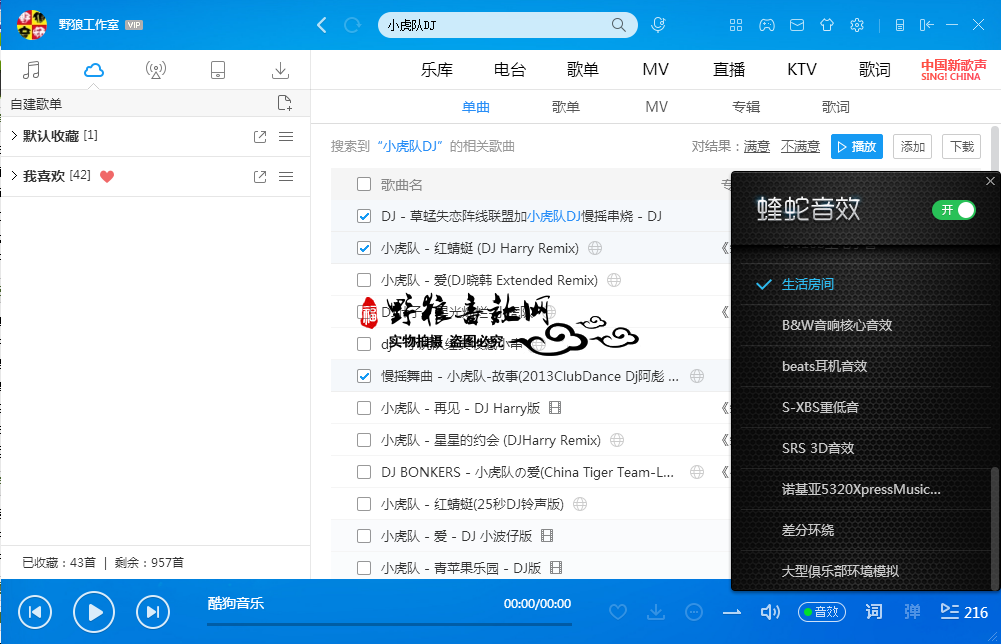Open more options ellipsis in player bar
Image resolution: width=1001 pixels, height=644 pixels.
[694, 612]
